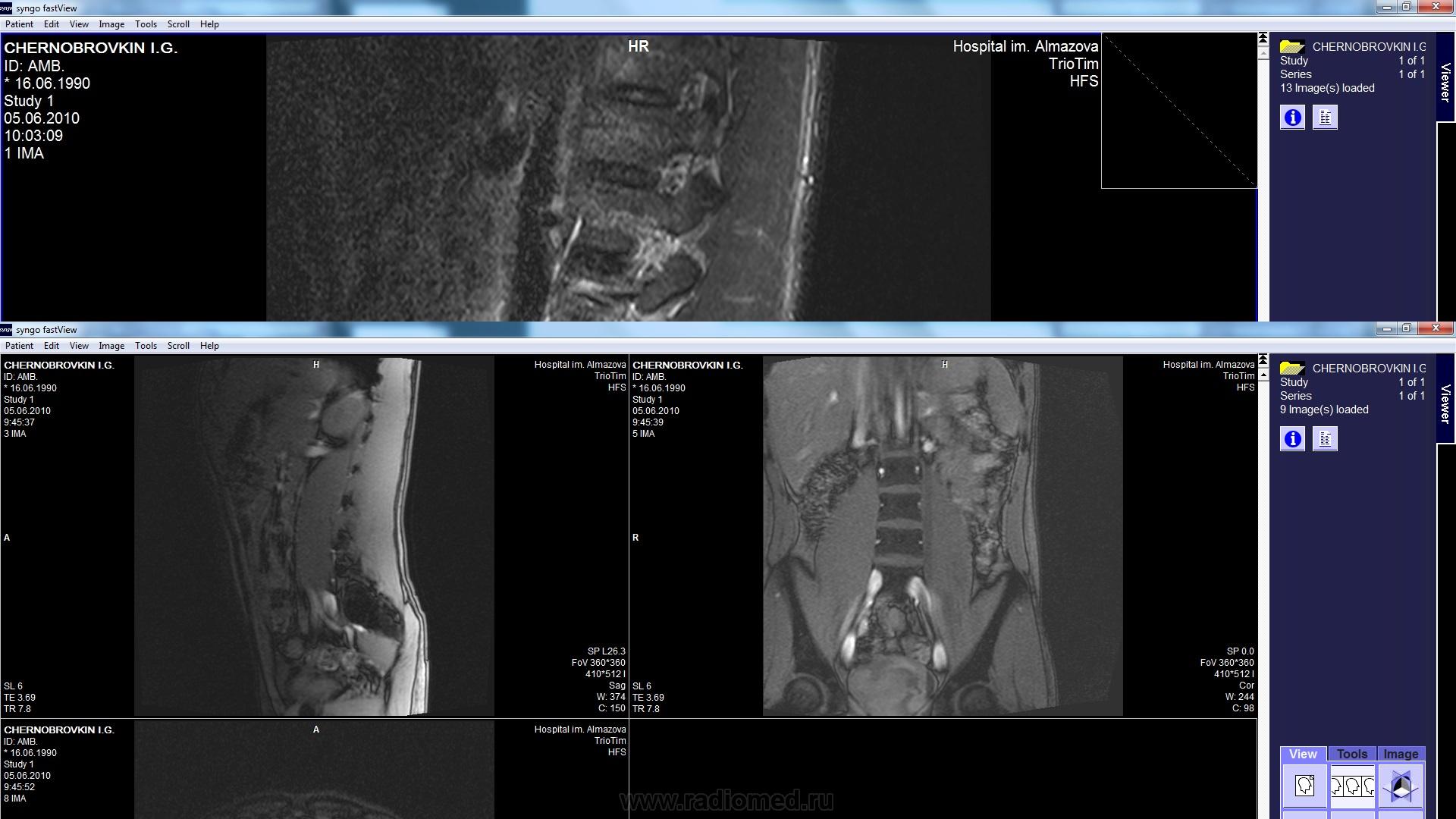Jump to first image with top double-arrow
Screen dimensions: 1456x819
click(1263, 38)
